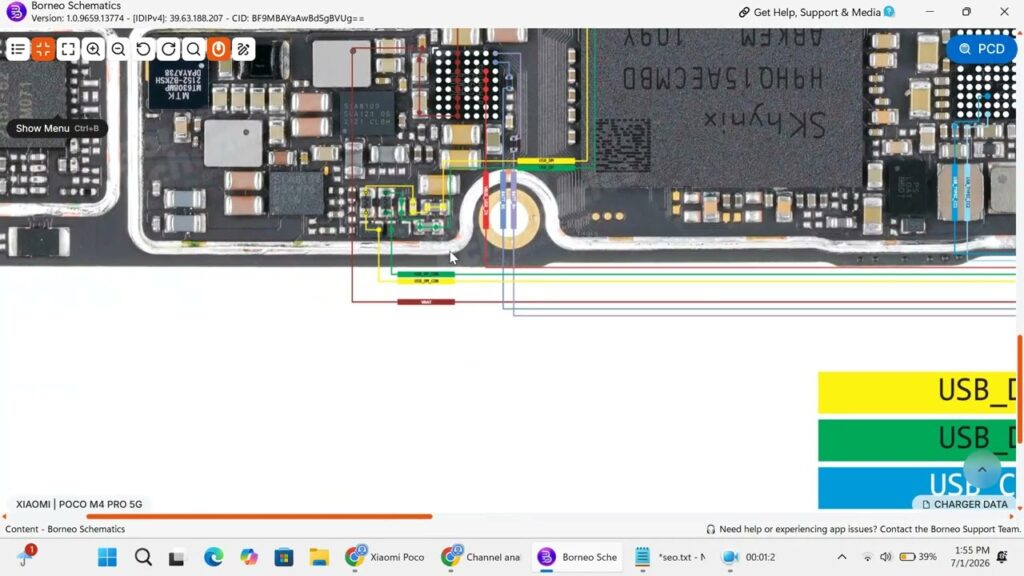
Task: Expand the hidden system tray icons chevron
Action: point(842,557)
